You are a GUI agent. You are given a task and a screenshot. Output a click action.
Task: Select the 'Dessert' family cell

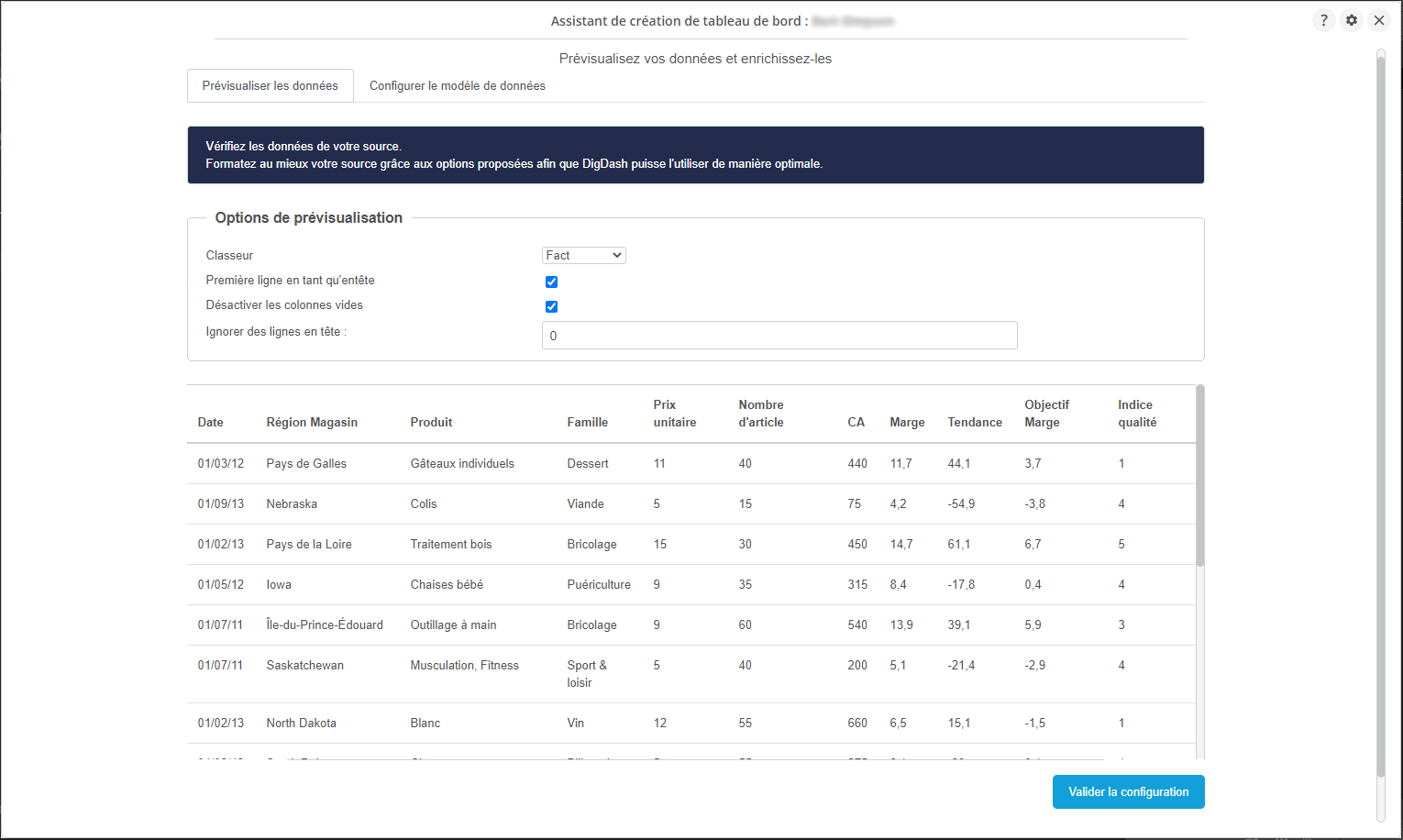pos(588,463)
